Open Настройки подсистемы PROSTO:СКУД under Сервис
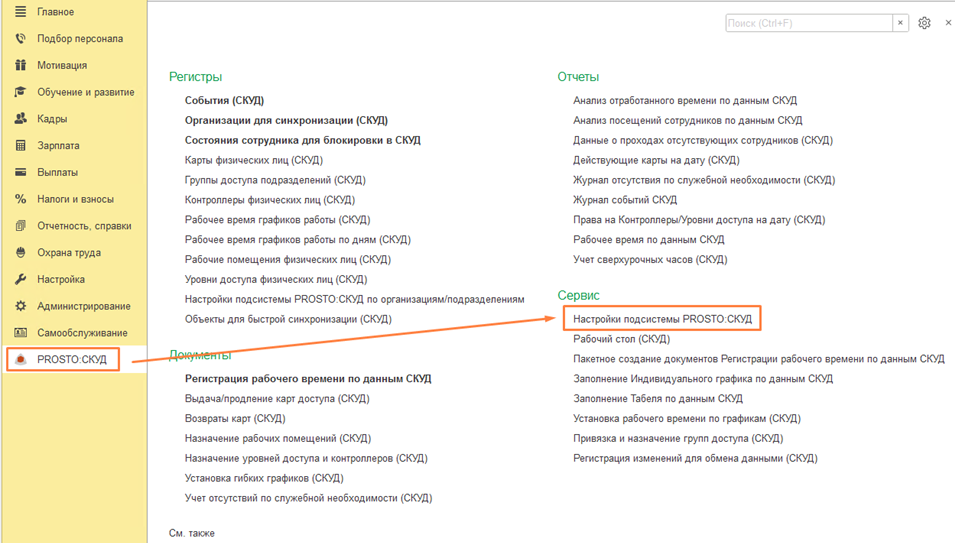The width and height of the screenshot is (955, 543). coord(662,319)
